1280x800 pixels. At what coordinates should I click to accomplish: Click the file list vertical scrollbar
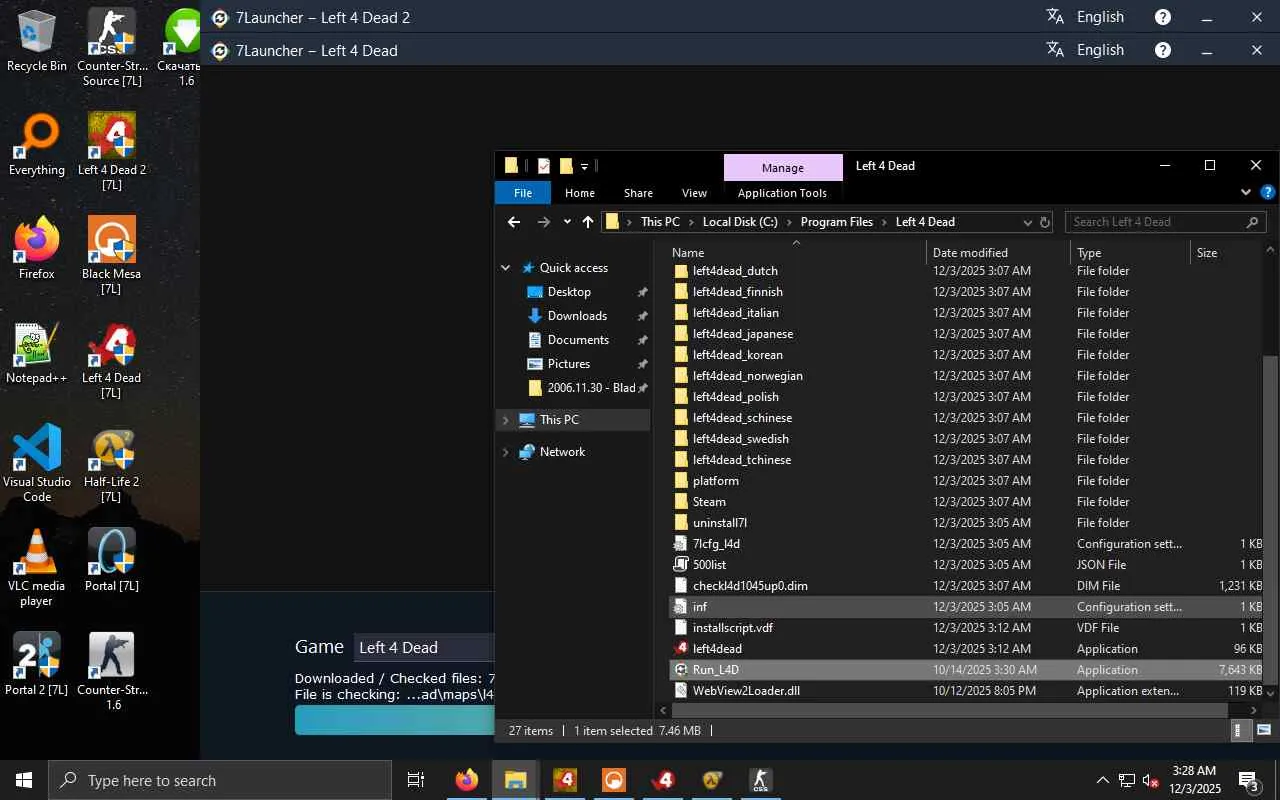(1270, 520)
